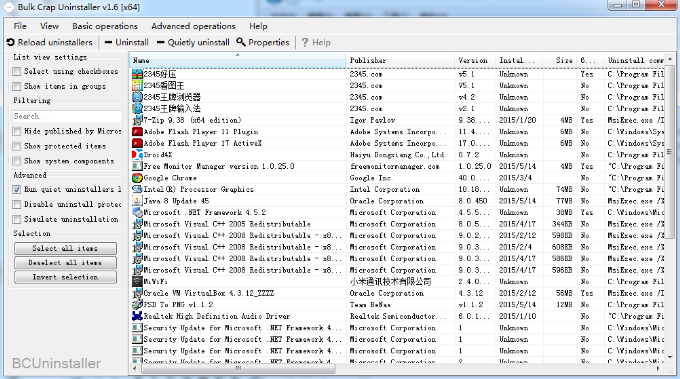Viewport: 680px width, 379px height.
Task: Click the 2345王牌浏览器 program icon
Action: [x=137, y=97]
